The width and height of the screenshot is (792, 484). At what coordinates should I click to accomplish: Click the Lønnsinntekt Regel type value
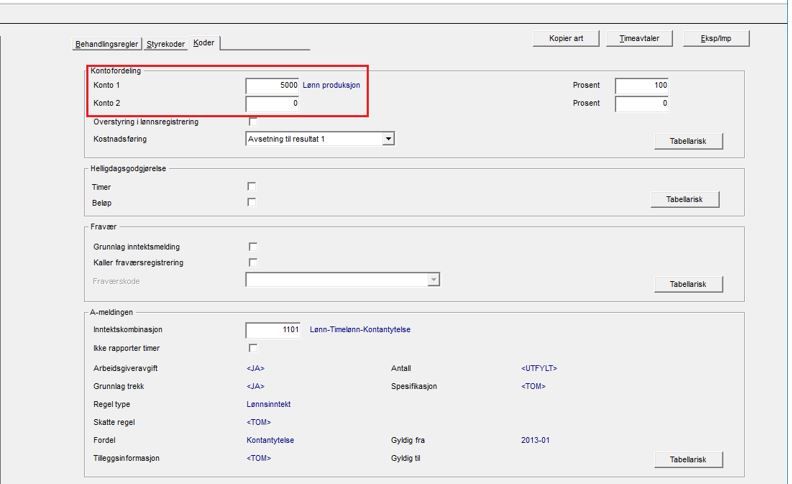tap(269, 404)
